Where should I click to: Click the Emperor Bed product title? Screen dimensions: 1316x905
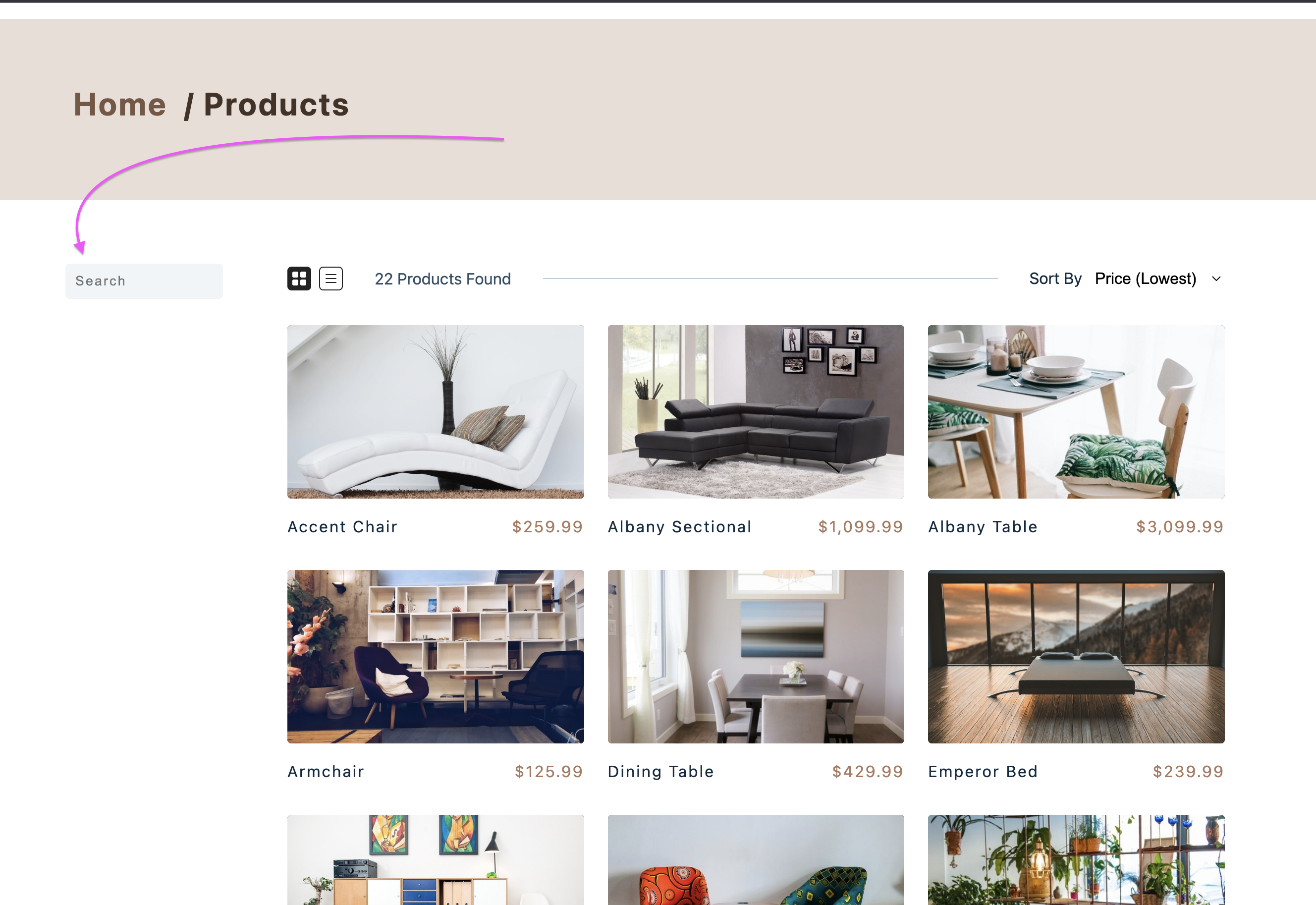(x=983, y=772)
